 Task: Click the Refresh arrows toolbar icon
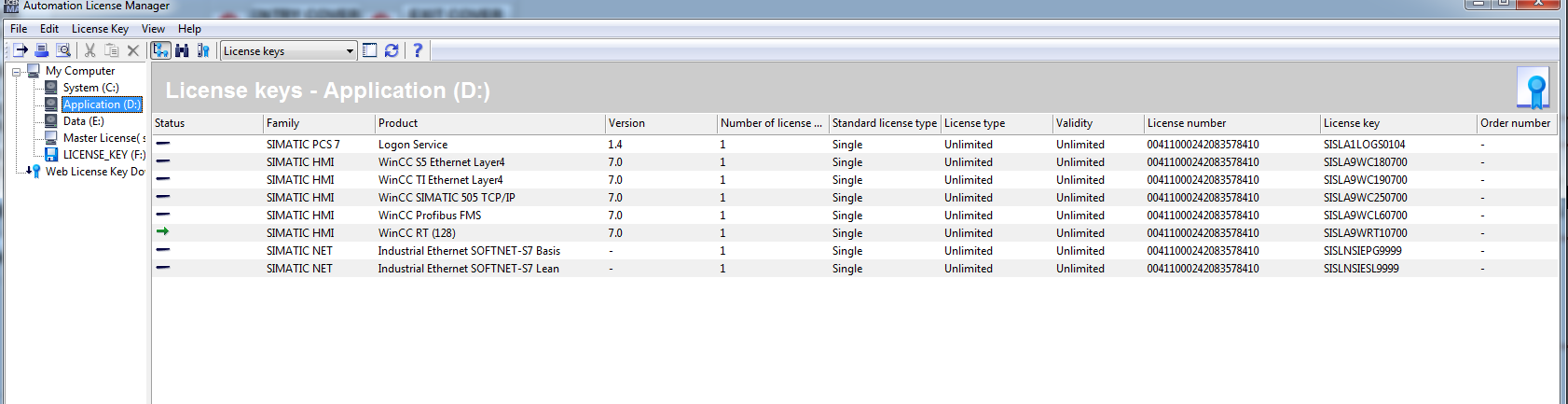pyautogui.click(x=392, y=50)
